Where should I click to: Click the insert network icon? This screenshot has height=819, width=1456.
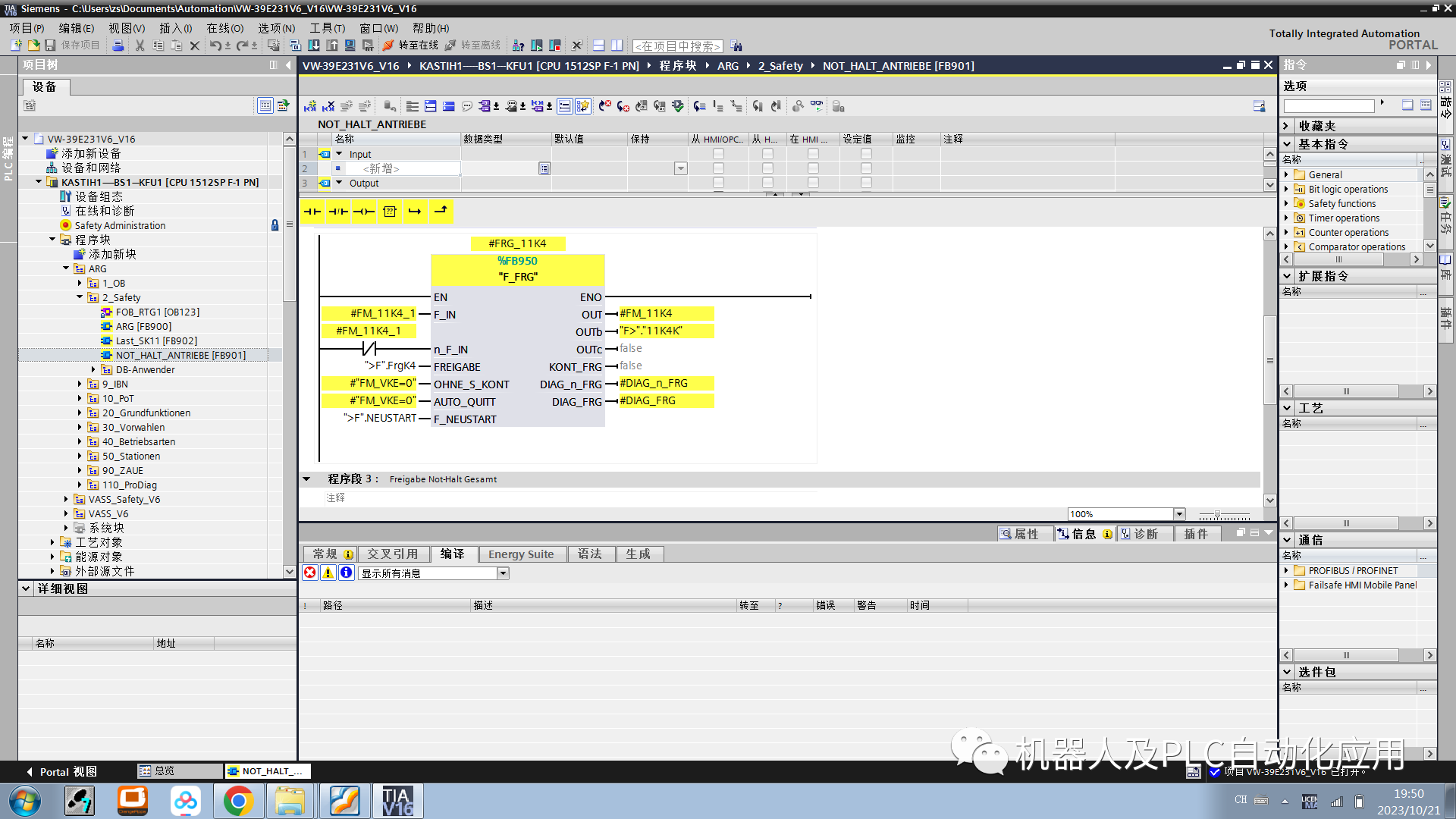pos(310,106)
